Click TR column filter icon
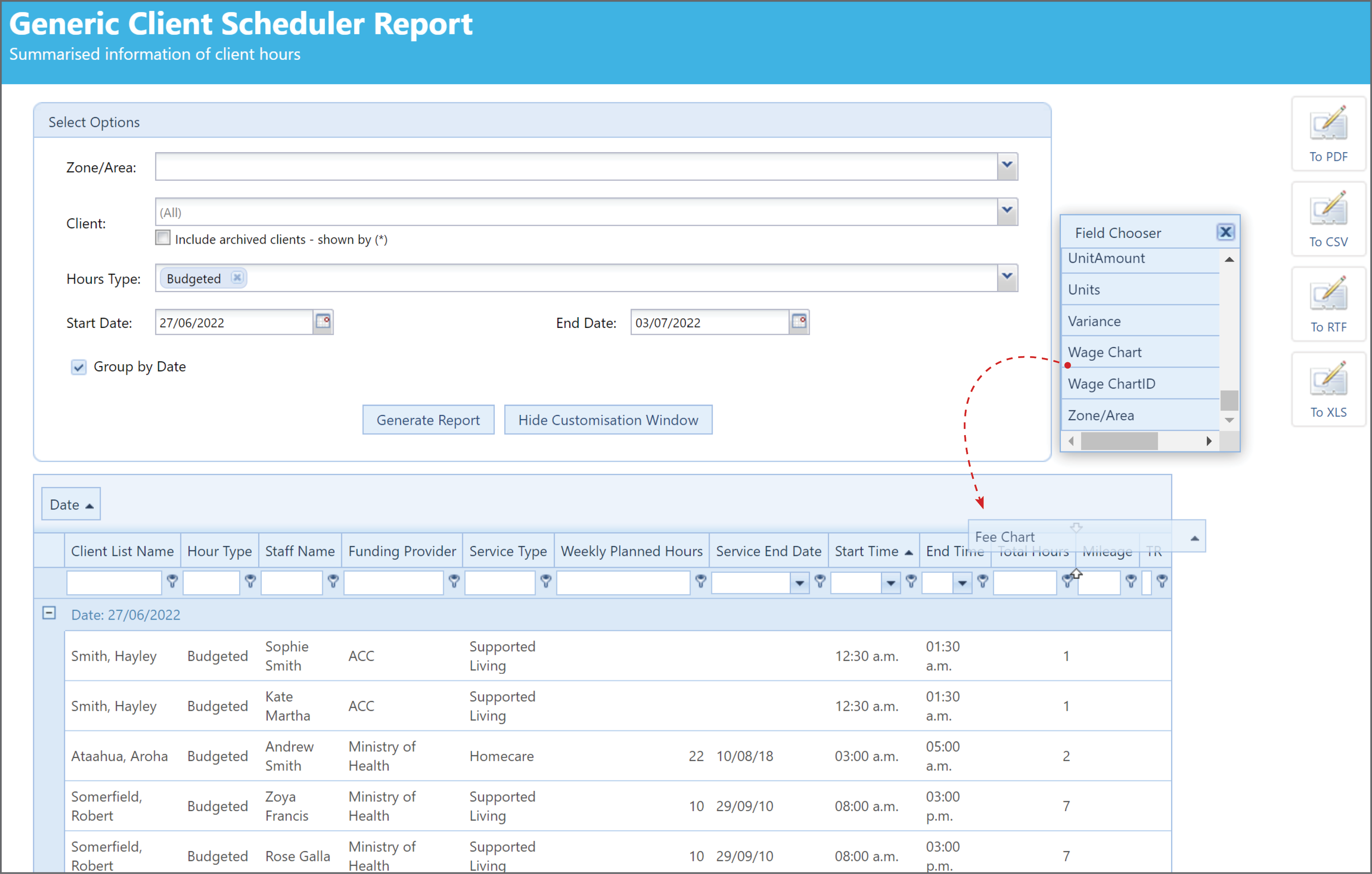1372x874 pixels. click(1162, 581)
